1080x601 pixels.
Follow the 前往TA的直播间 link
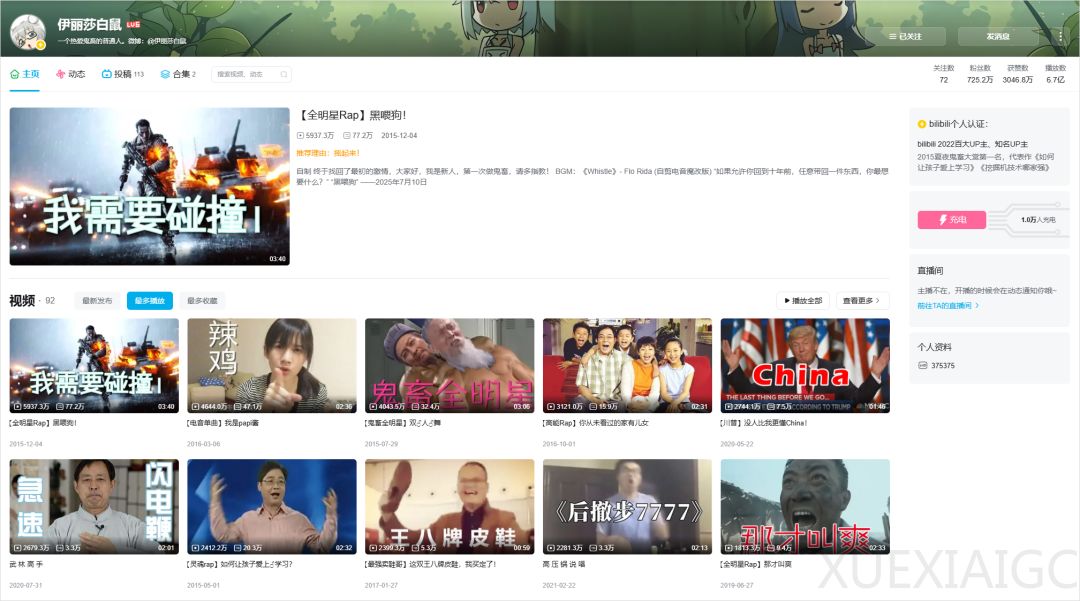coord(948,305)
